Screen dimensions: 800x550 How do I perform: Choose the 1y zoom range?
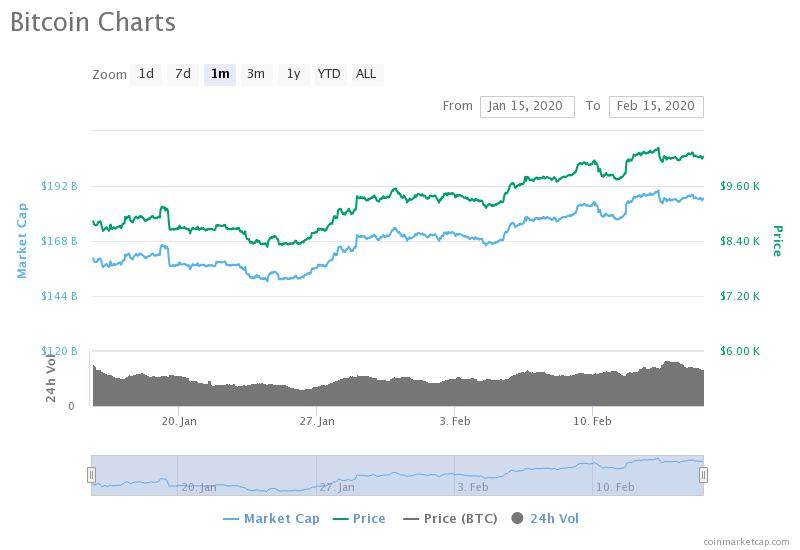pyautogui.click(x=293, y=74)
